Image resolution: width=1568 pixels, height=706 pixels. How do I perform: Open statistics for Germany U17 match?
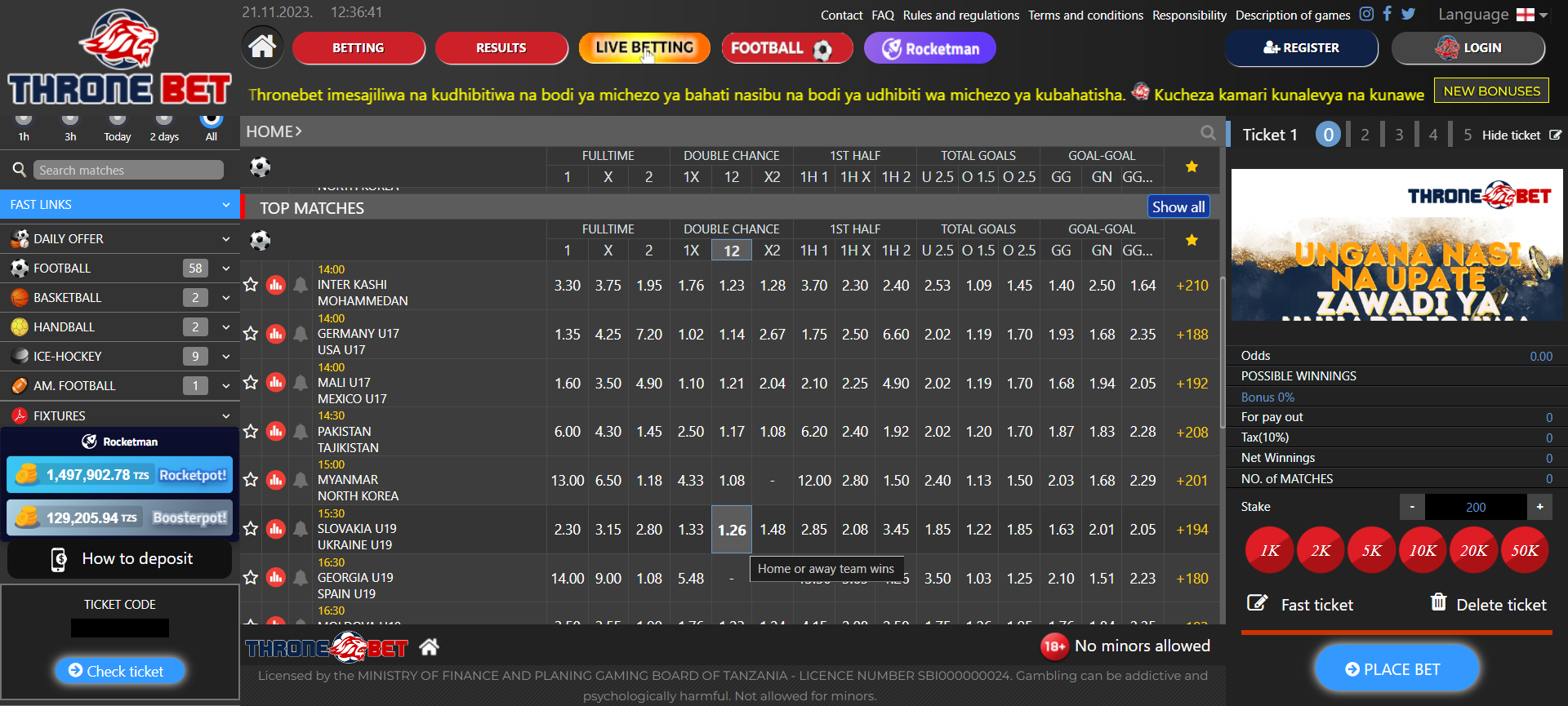click(276, 334)
